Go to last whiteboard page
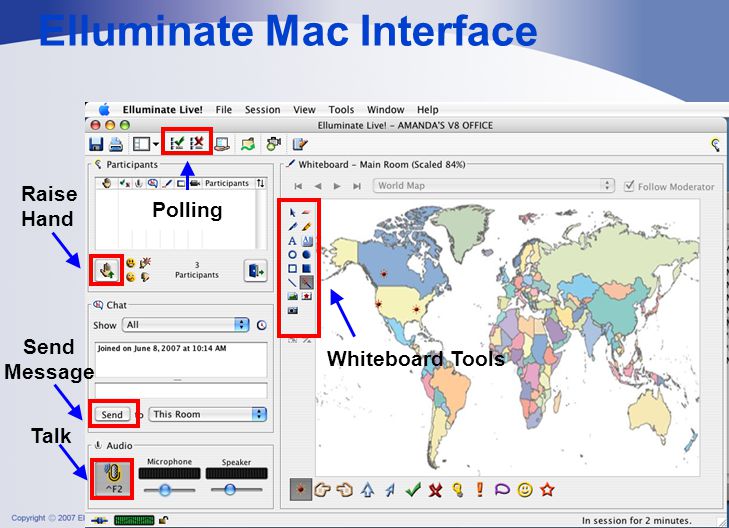The image size is (729, 528). pyautogui.click(x=357, y=186)
